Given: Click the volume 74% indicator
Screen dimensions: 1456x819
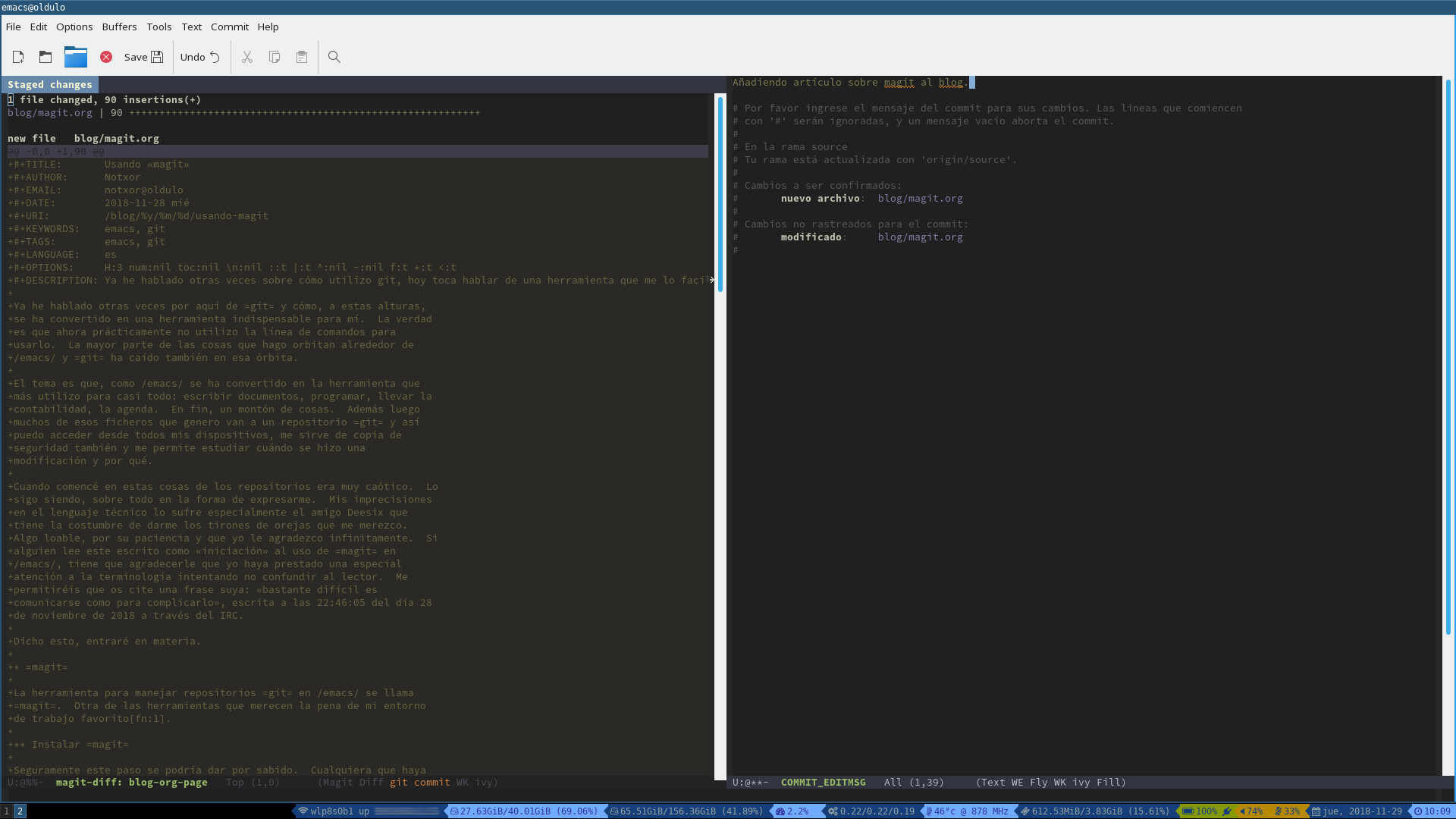Looking at the screenshot, I should (1251, 811).
